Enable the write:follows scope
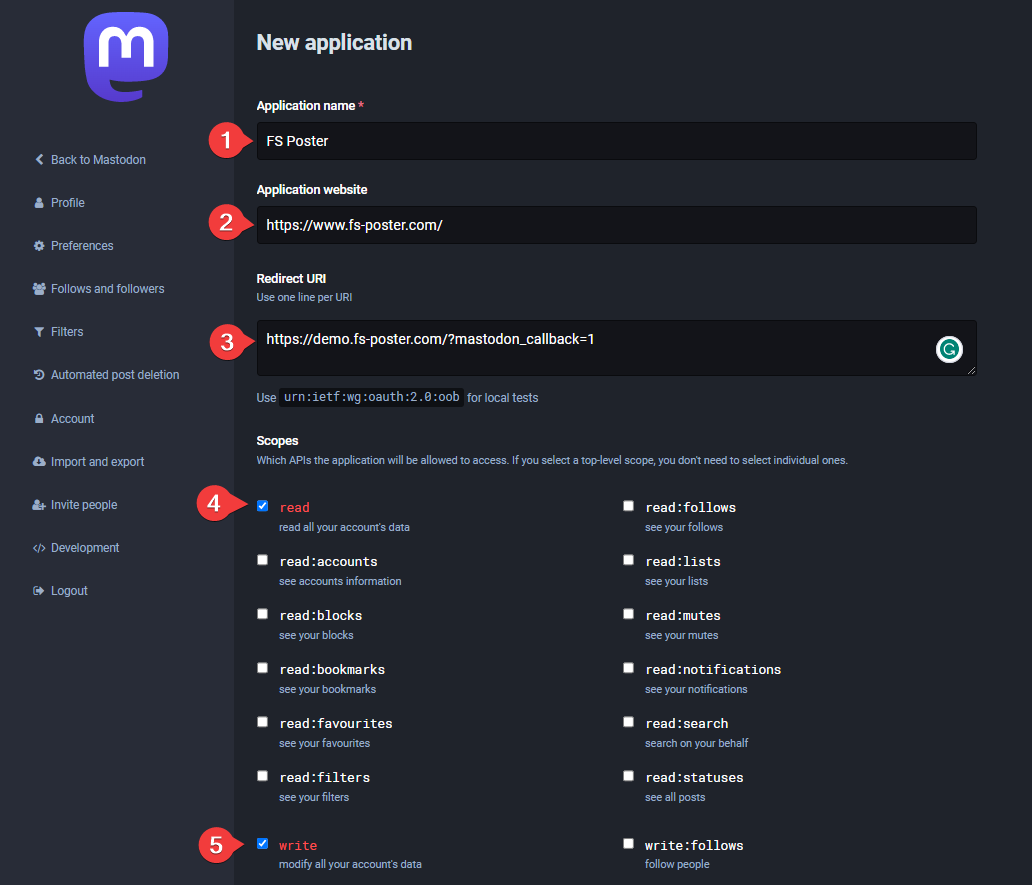Screen dimensions: 1032x885 pos(629,844)
